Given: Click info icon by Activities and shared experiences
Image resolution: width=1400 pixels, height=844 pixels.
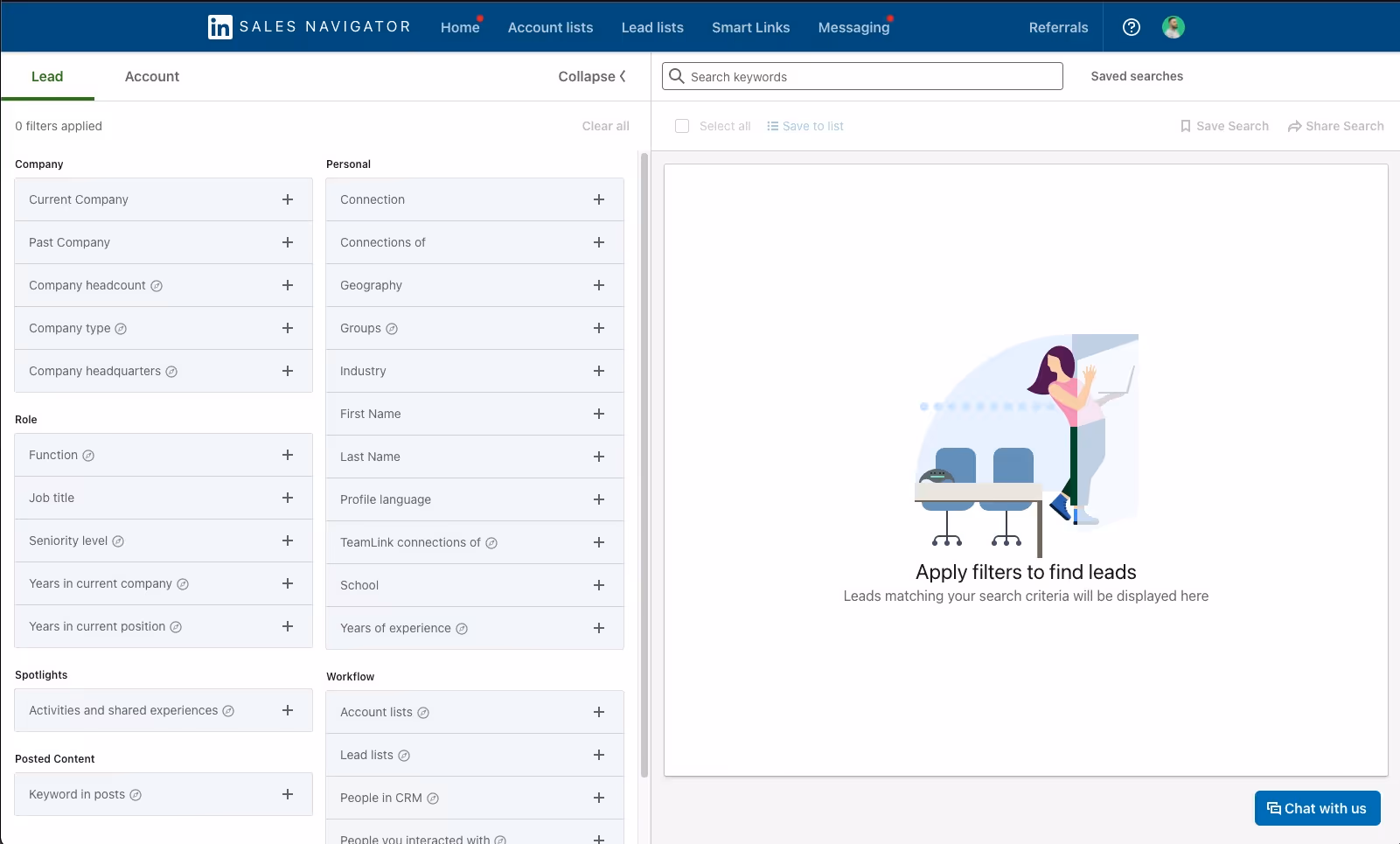Looking at the screenshot, I should 228,711.
